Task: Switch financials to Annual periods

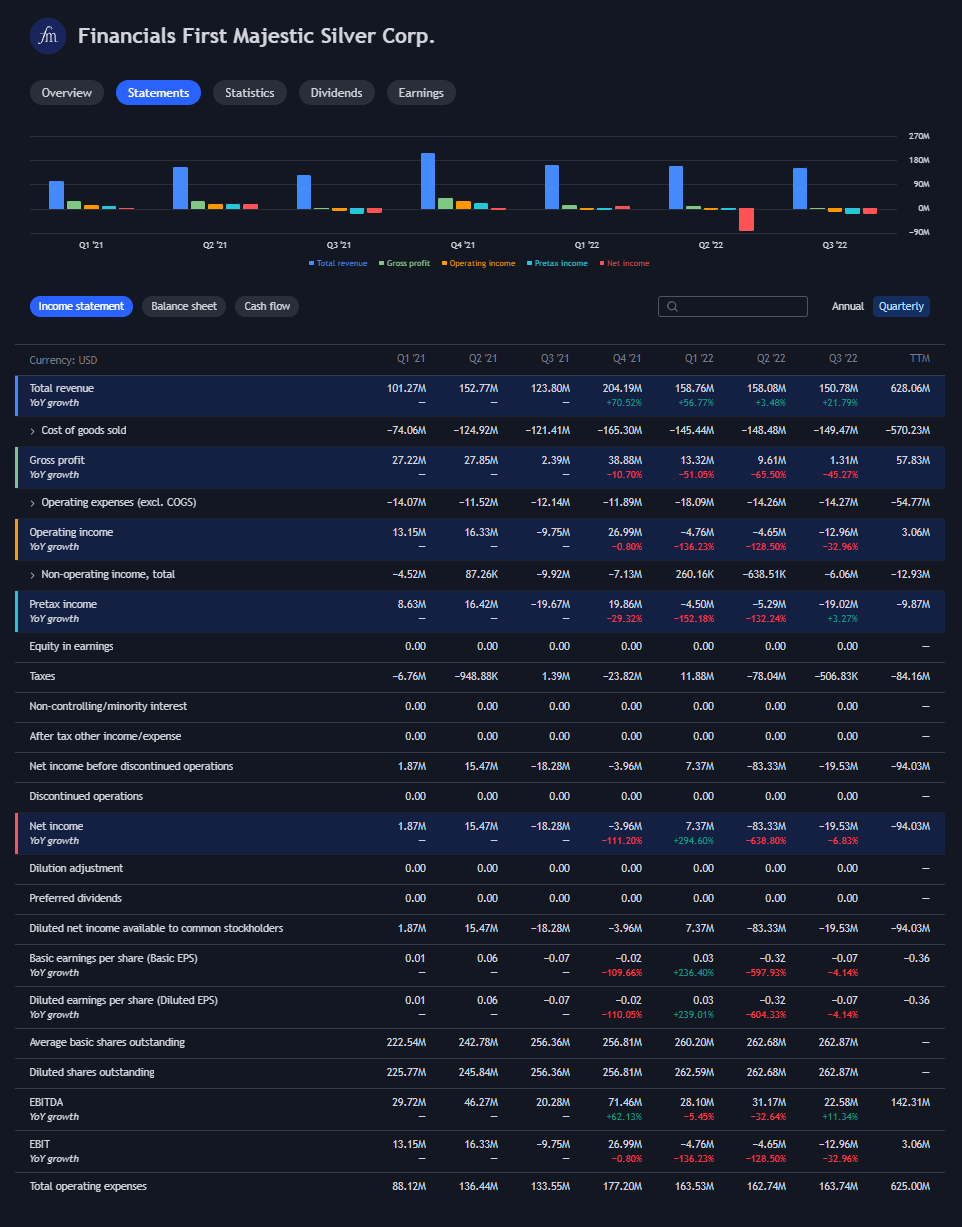Action: [x=847, y=306]
